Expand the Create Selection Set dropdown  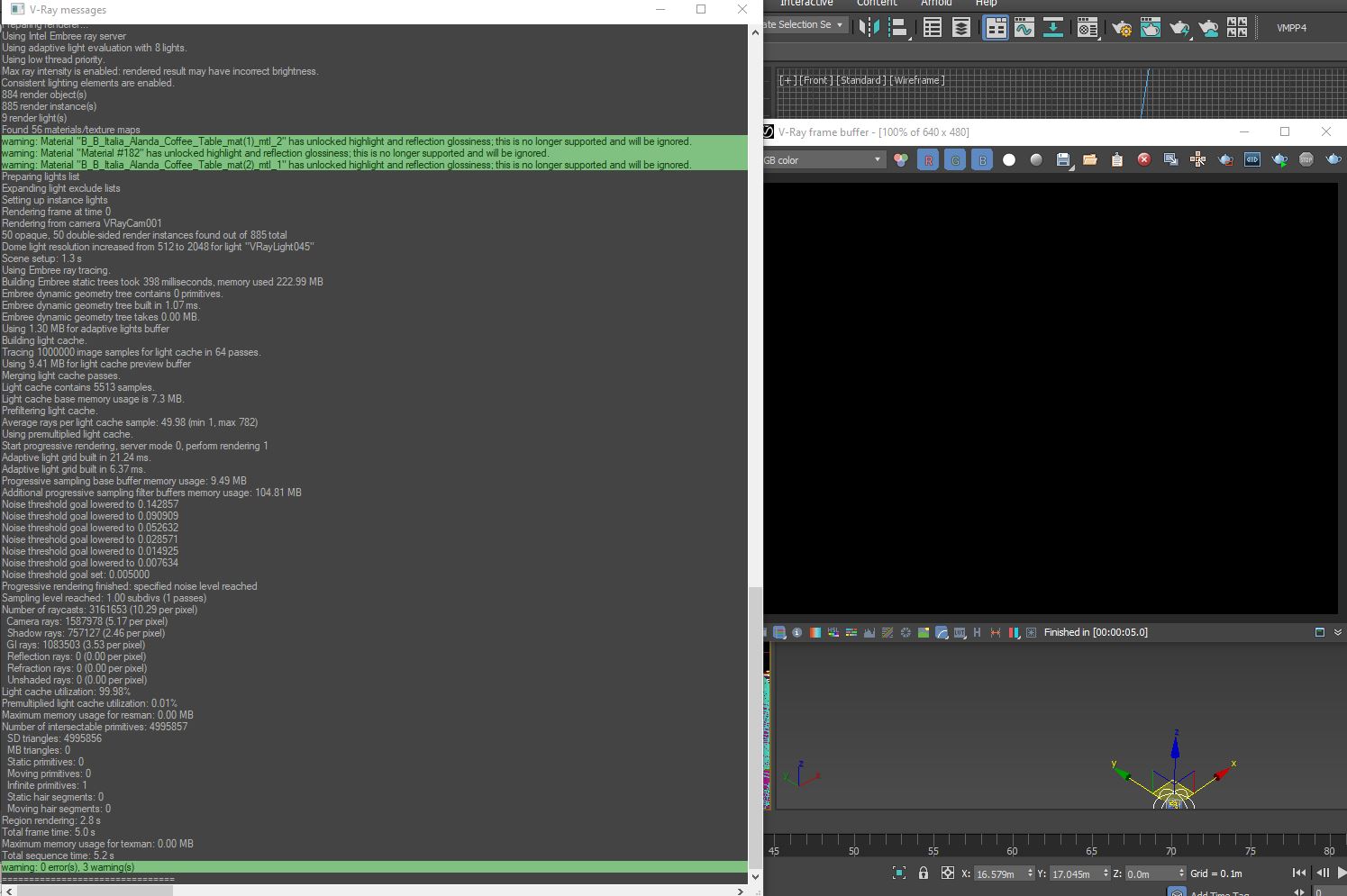coord(805,25)
